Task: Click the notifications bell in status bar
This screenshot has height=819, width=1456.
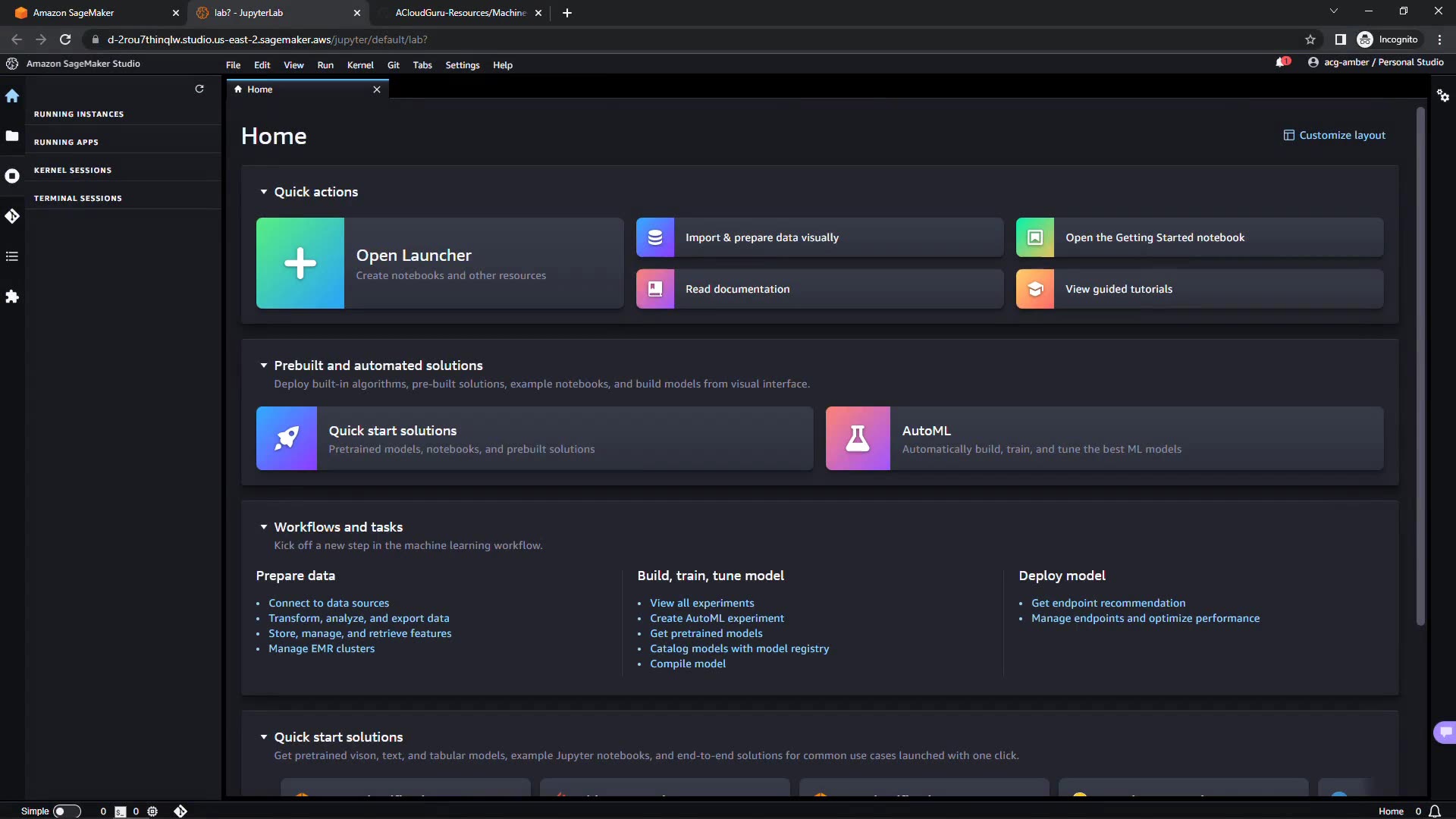Action: pyautogui.click(x=1435, y=811)
